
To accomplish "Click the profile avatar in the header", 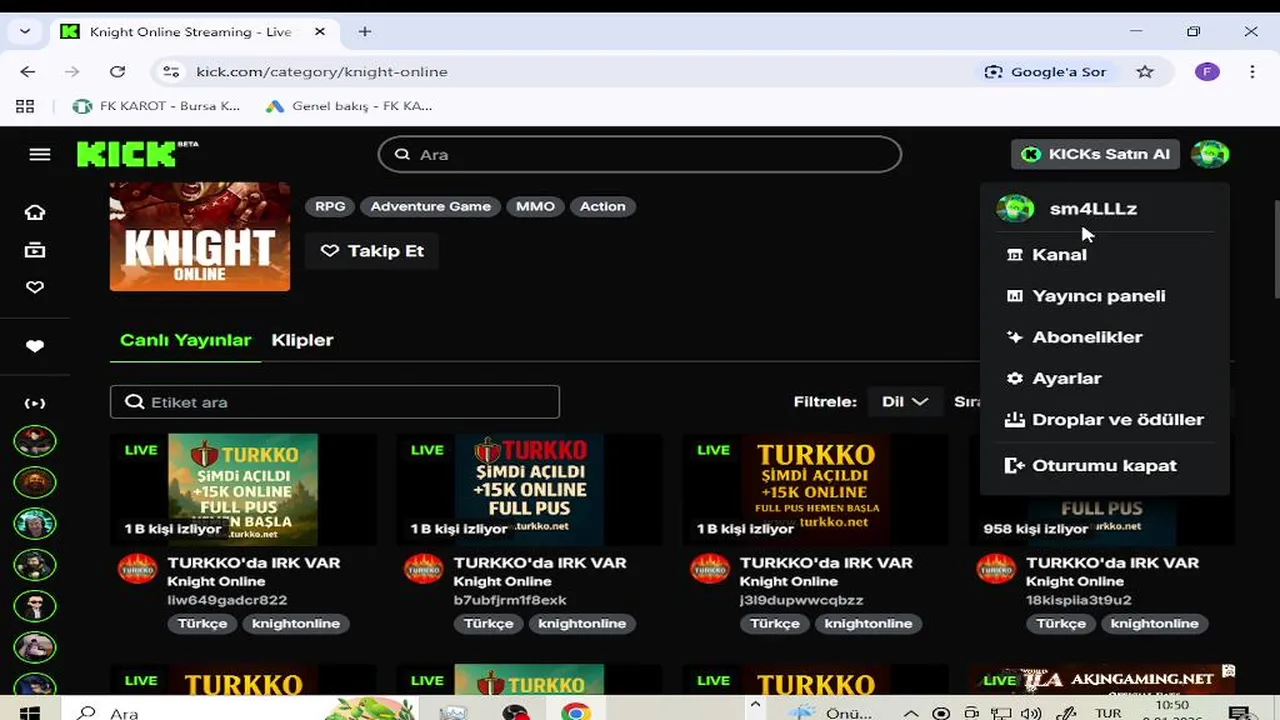I will [x=1210, y=154].
